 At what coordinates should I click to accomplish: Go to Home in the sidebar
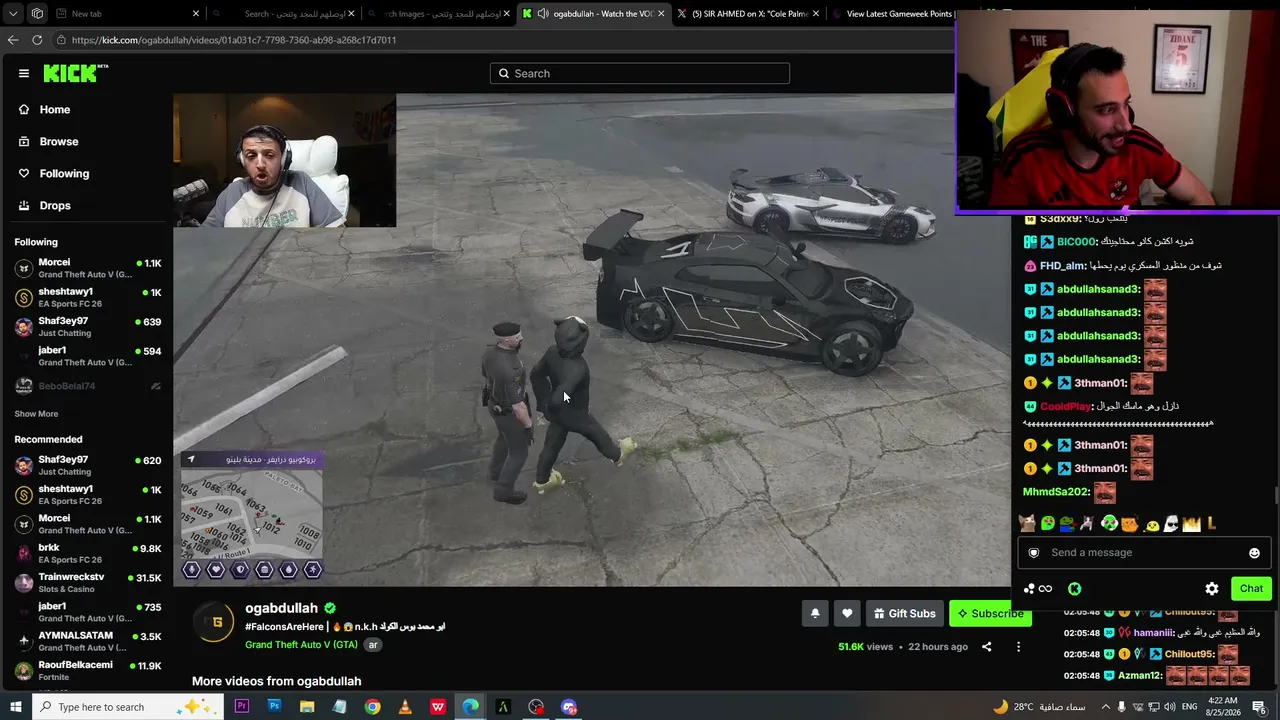coord(55,109)
